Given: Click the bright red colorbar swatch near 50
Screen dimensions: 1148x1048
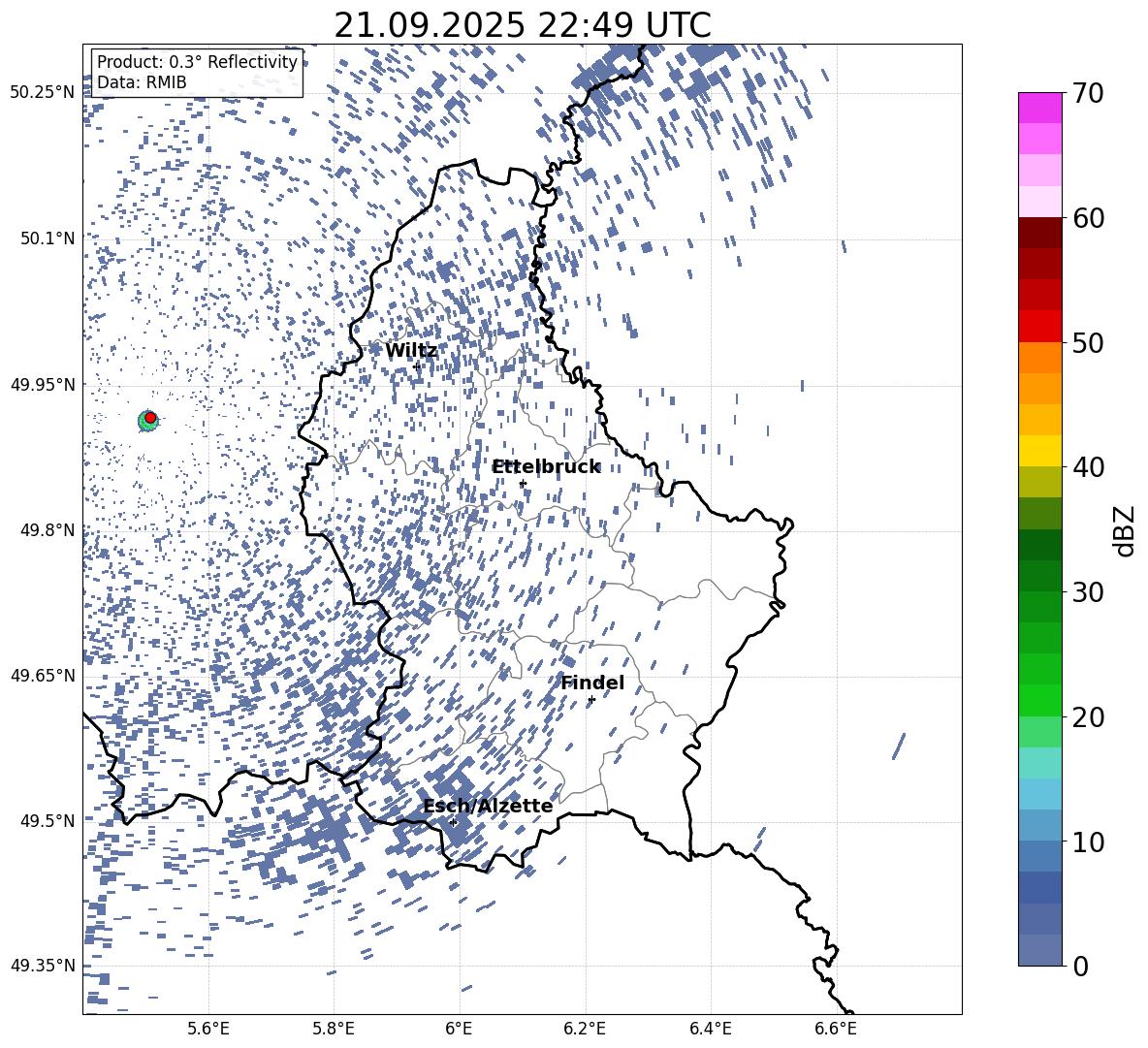Looking at the screenshot, I should pos(1040,327).
